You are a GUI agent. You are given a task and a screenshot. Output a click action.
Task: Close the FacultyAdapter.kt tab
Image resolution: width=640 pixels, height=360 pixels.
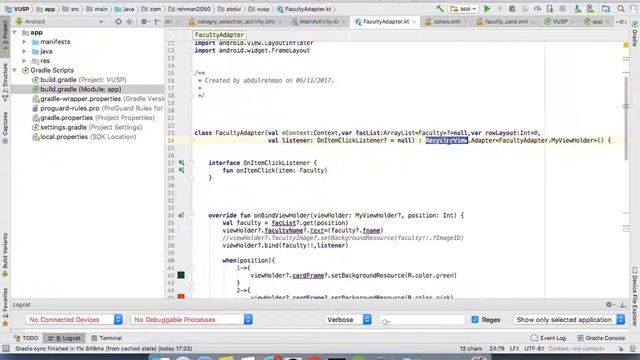(x=414, y=22)
